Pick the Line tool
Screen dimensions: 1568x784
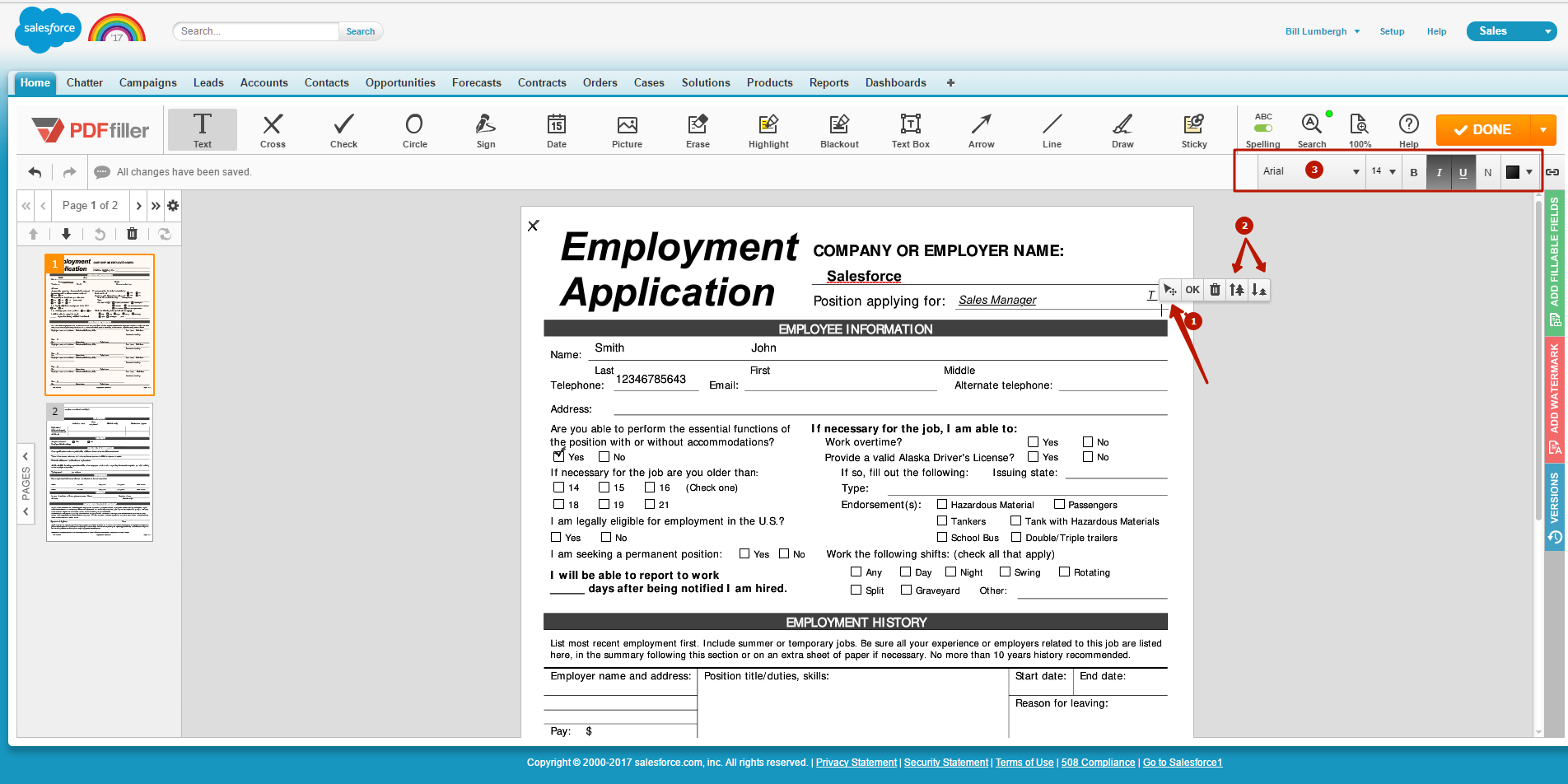1052,130
